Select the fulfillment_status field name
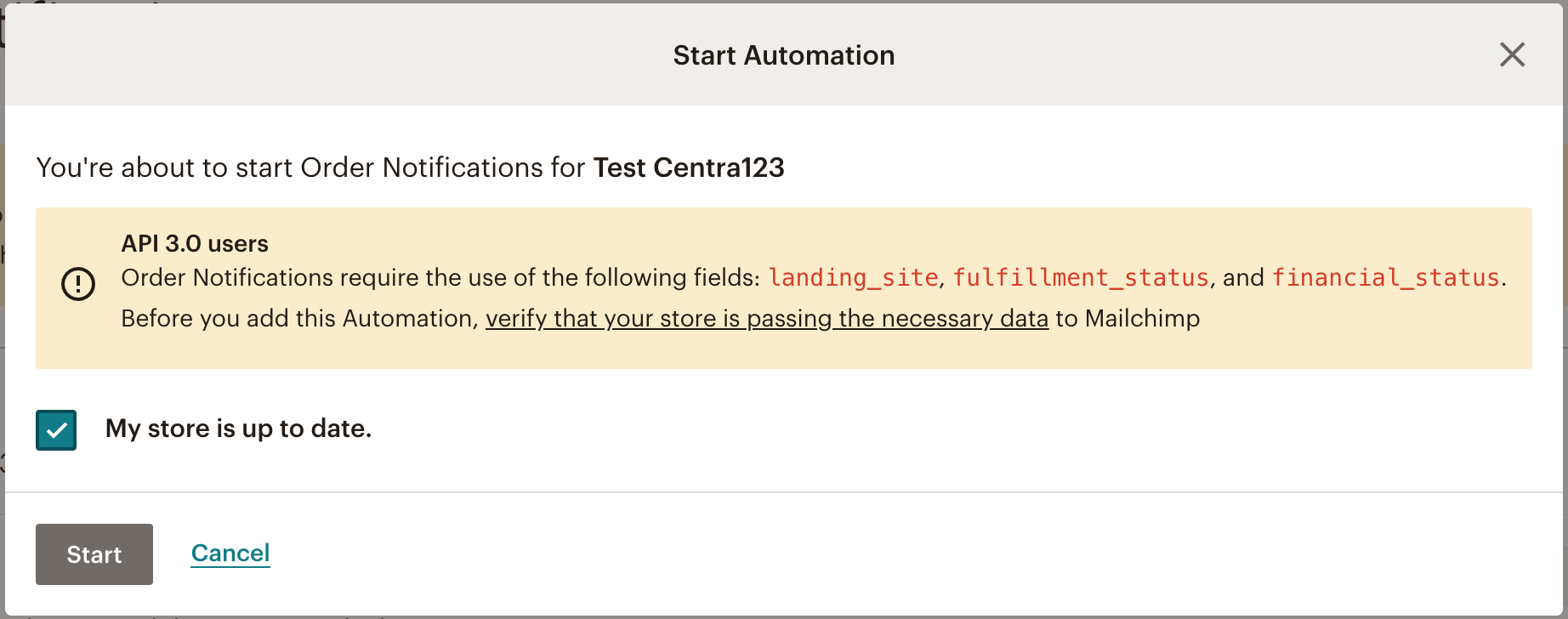The width and height of the screenshot is (1568, 619). 1081,277
